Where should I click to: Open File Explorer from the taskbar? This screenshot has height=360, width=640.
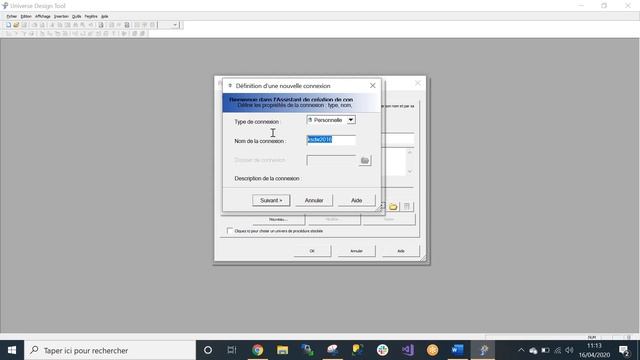(282, 350)
